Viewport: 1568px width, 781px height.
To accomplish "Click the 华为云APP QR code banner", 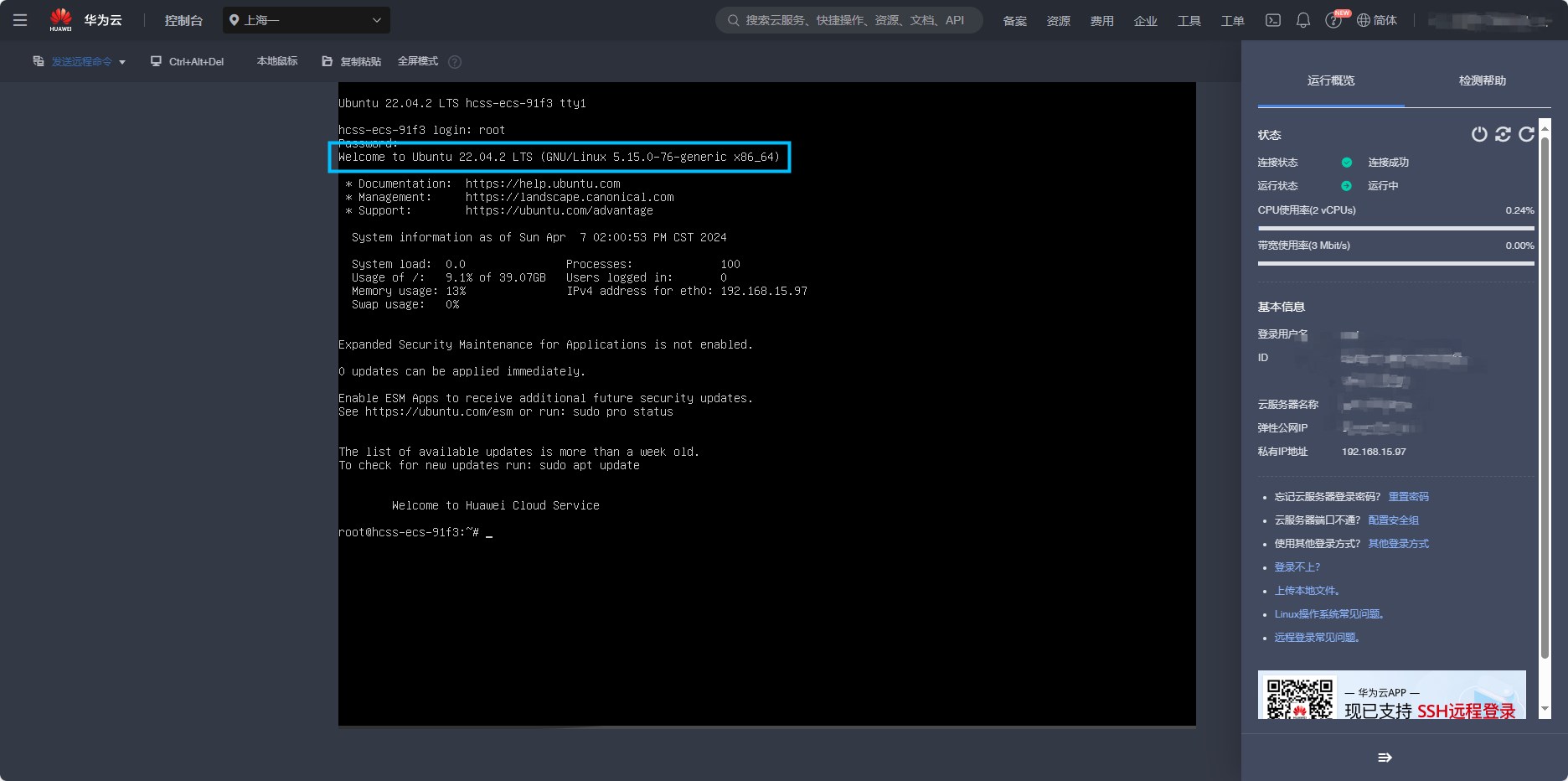I will tap(1391, 695).
